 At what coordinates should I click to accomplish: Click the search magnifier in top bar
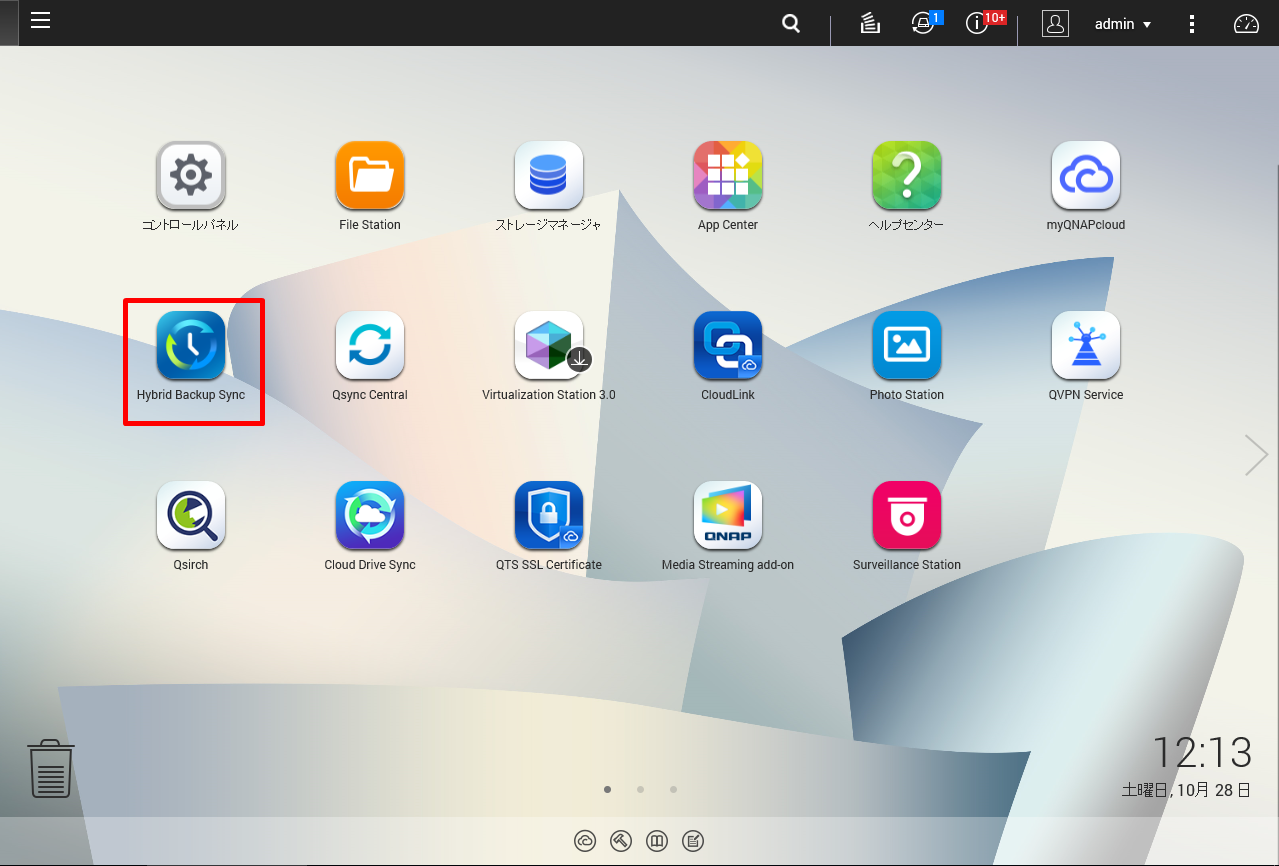pos(791,24)
